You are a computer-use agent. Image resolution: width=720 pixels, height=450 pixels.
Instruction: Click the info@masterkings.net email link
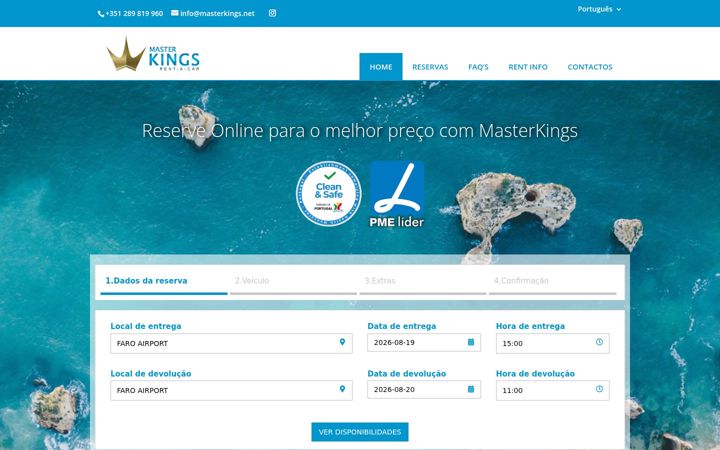pyautogui.click(x=217, y=14)
